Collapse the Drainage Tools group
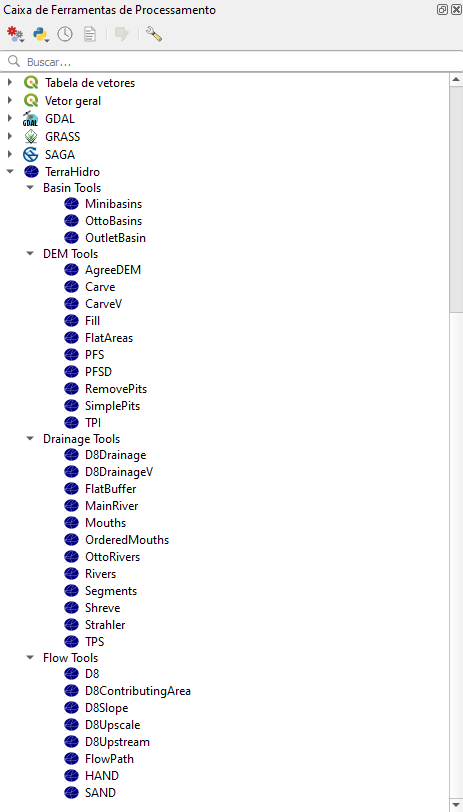The width and height of the screenshot is (463, 812). 30,439
